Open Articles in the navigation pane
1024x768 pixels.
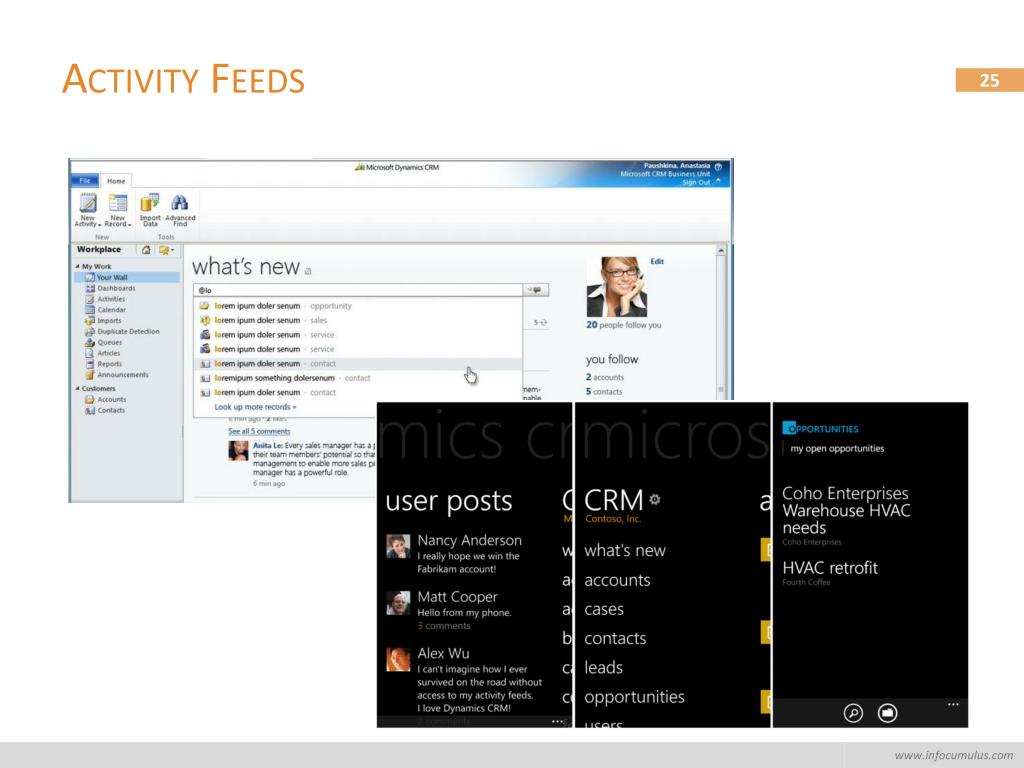coord(103,353)
